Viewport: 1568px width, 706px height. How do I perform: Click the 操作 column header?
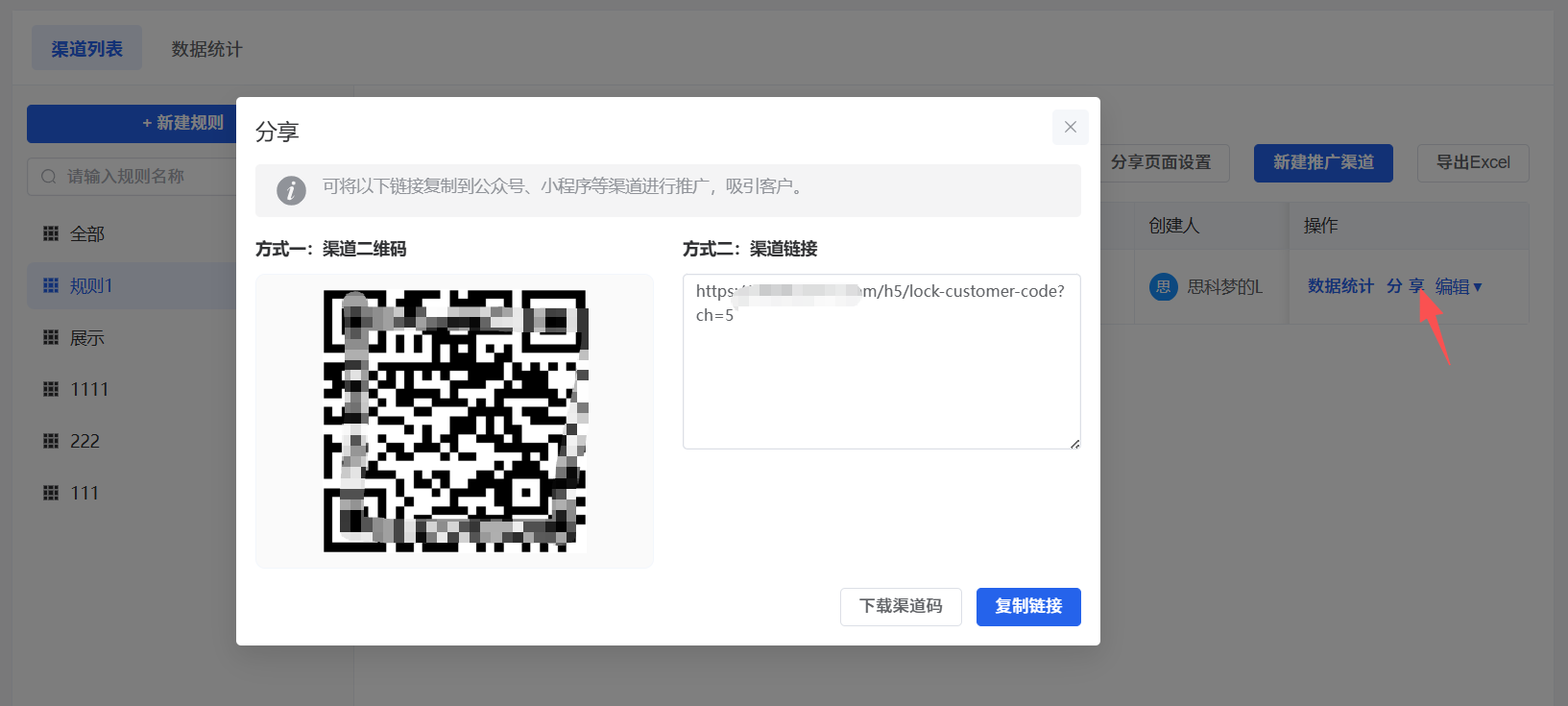point(1320,226)
